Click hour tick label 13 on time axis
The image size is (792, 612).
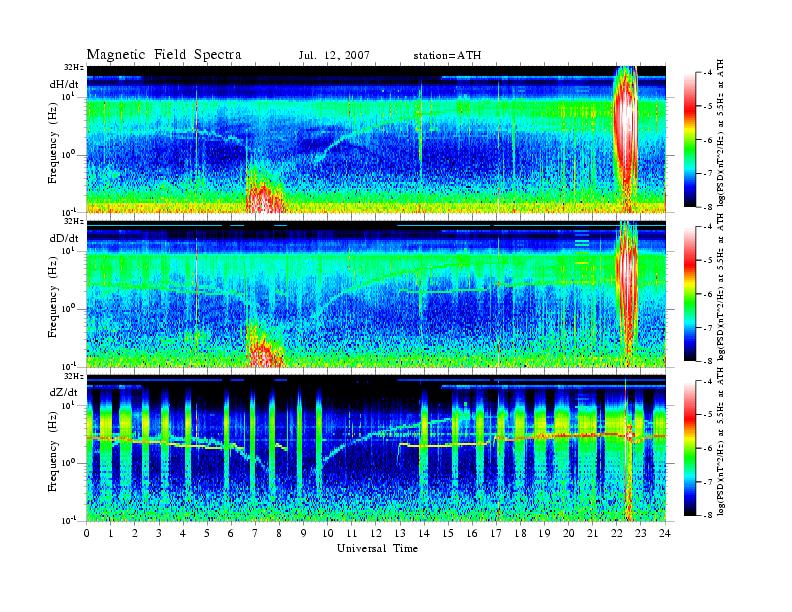(400, 533)
